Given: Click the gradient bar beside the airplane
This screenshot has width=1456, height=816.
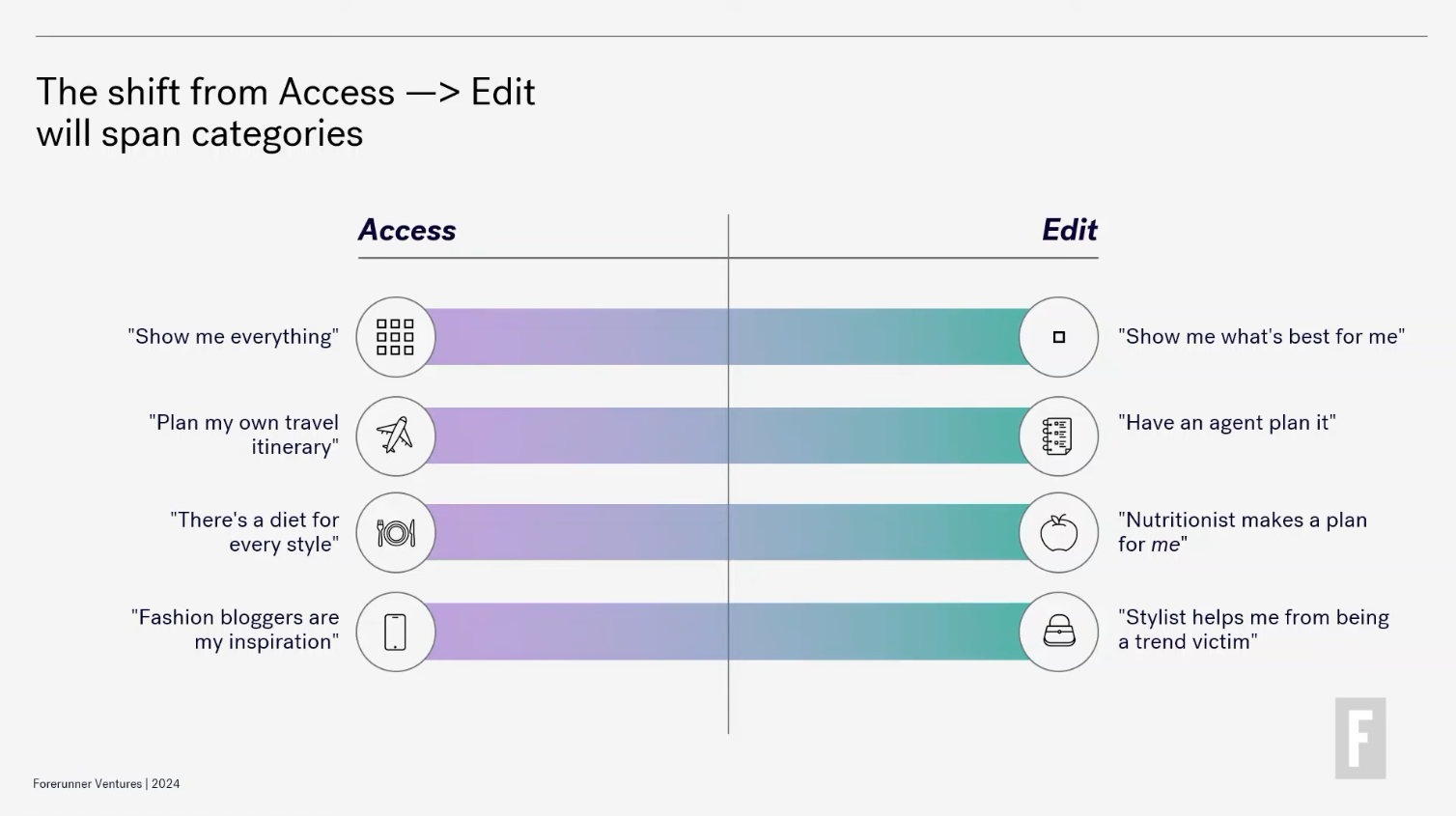Looking at the screenshot, I should [x=727, y=436].
